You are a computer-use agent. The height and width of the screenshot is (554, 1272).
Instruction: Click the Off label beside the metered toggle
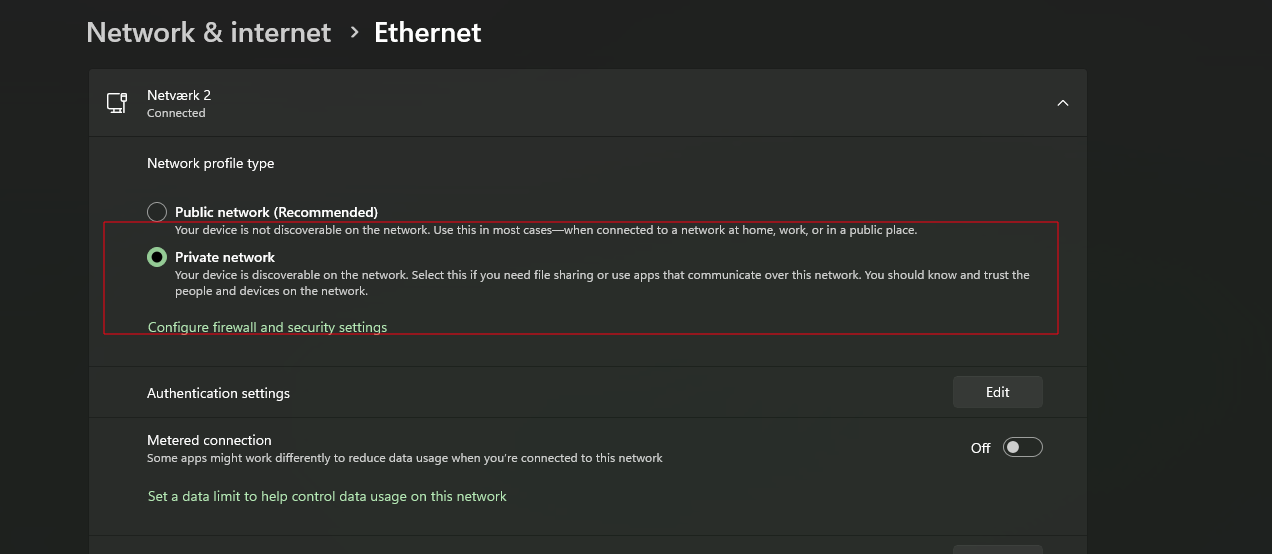[x=980, y=448]
